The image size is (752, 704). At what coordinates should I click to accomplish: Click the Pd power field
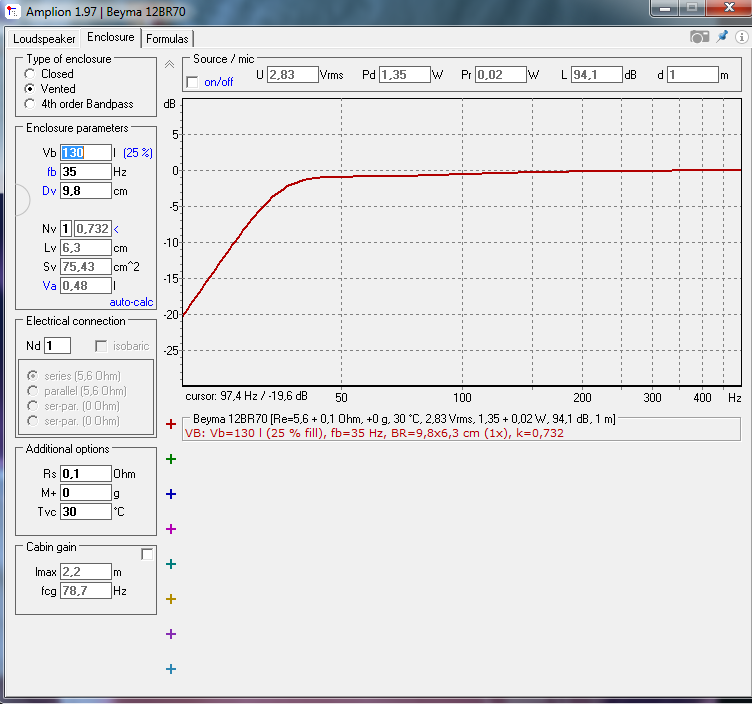405,75
